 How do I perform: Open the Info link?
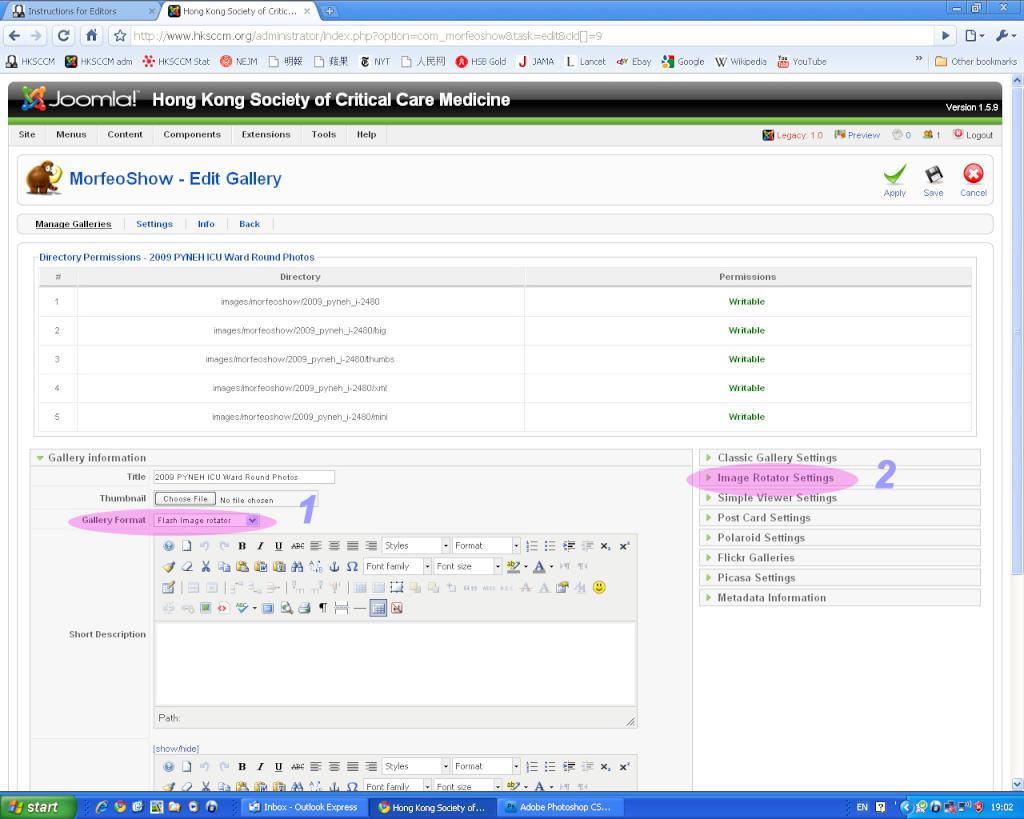coord(206,224)
